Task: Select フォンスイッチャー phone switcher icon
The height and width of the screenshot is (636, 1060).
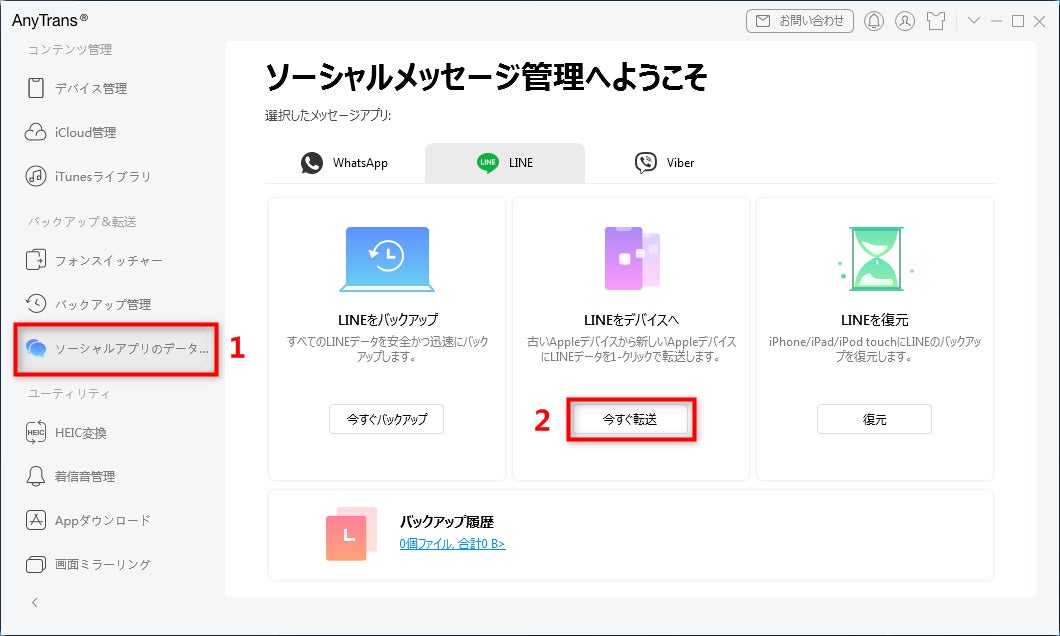Action: [x=35, y=260]
